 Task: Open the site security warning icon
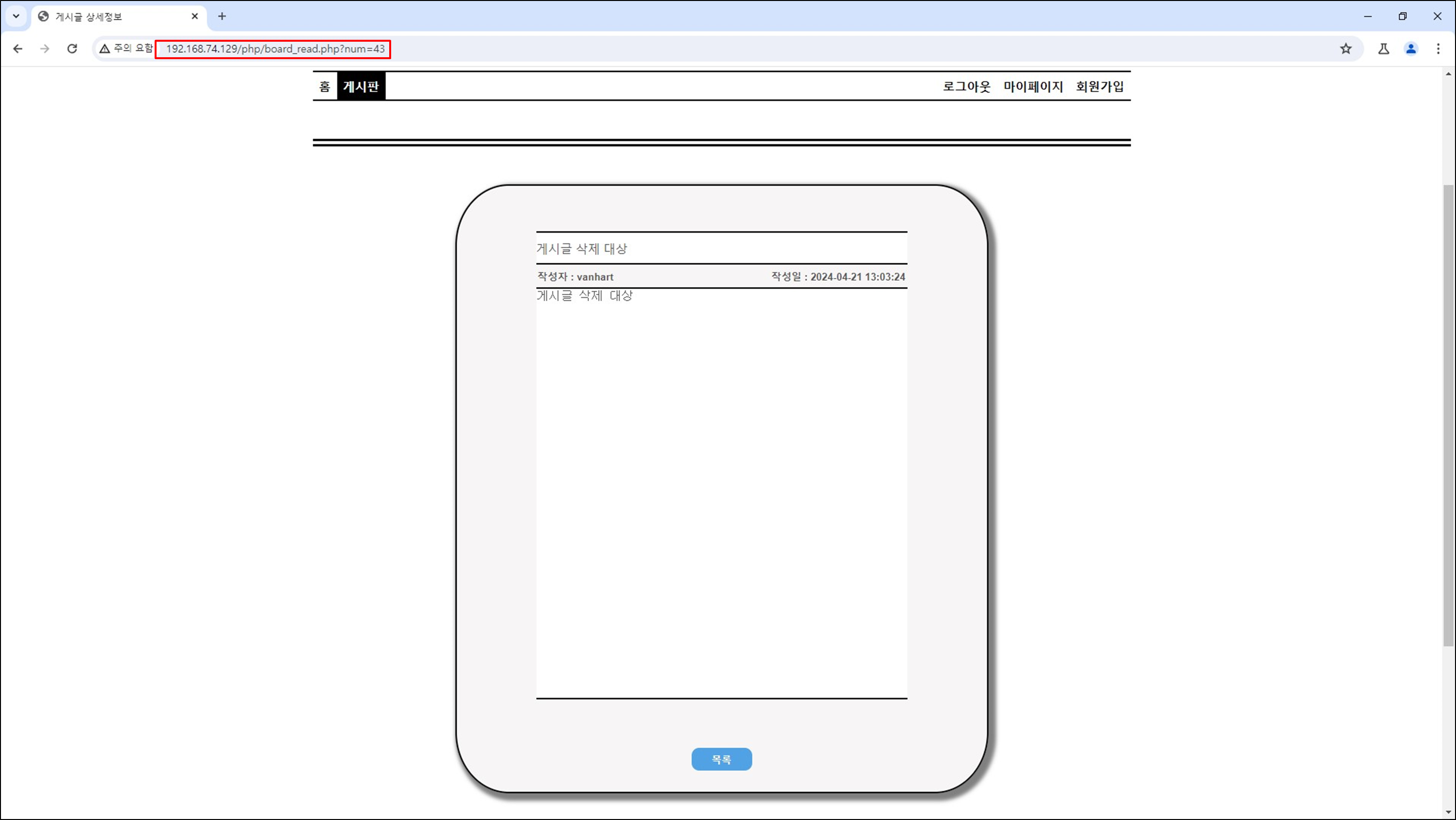105,48
